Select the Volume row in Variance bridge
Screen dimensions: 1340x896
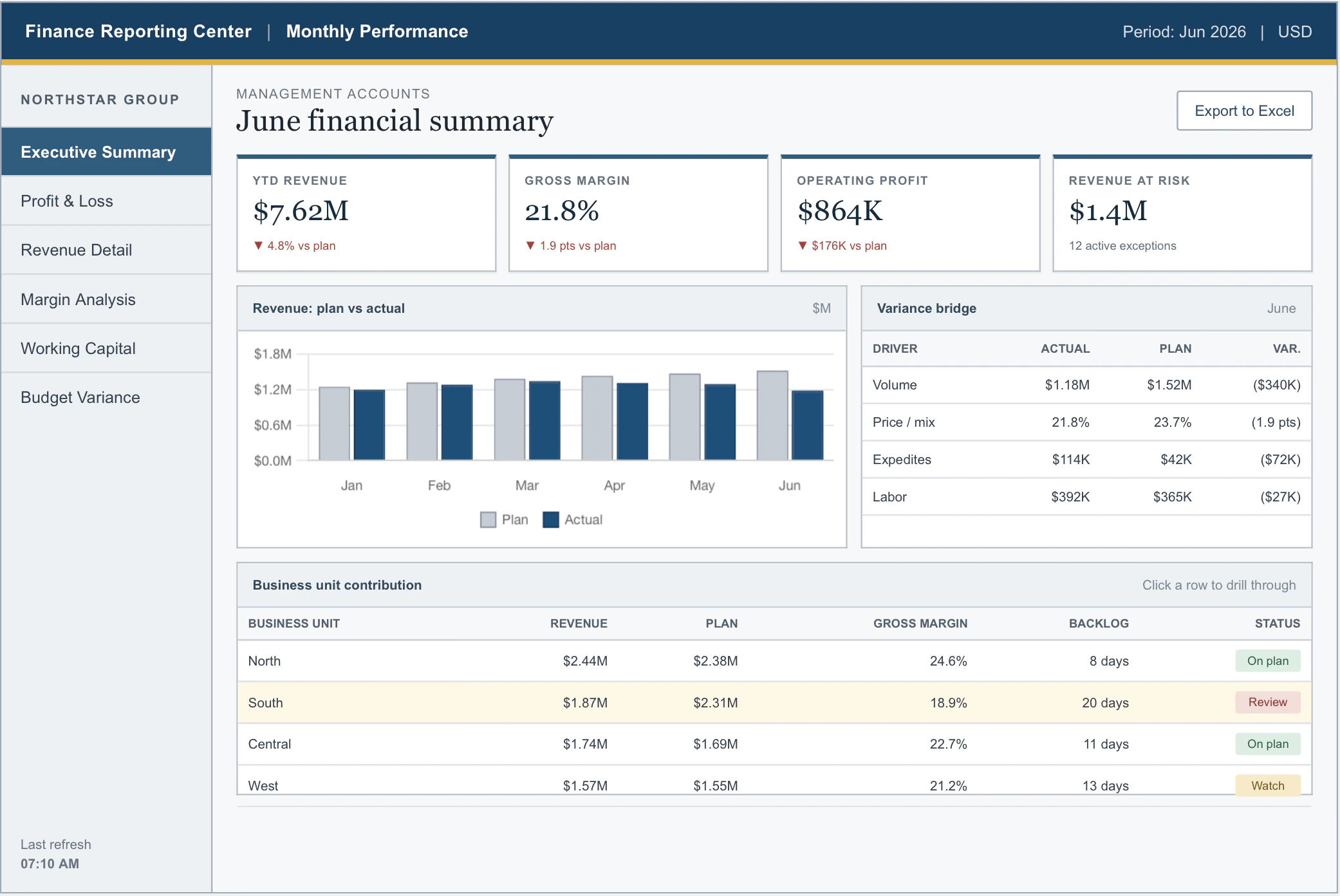pyautogui.click(x=1086, y=385)
